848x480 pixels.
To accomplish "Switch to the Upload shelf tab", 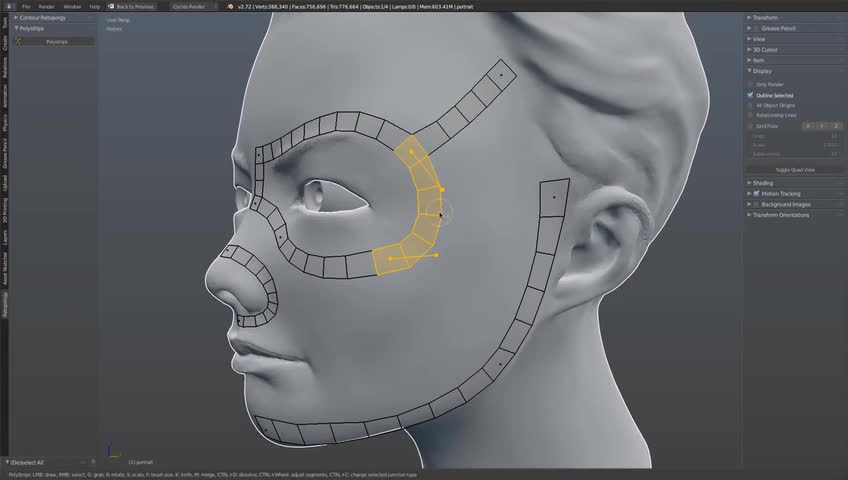I will pos(5,182).
